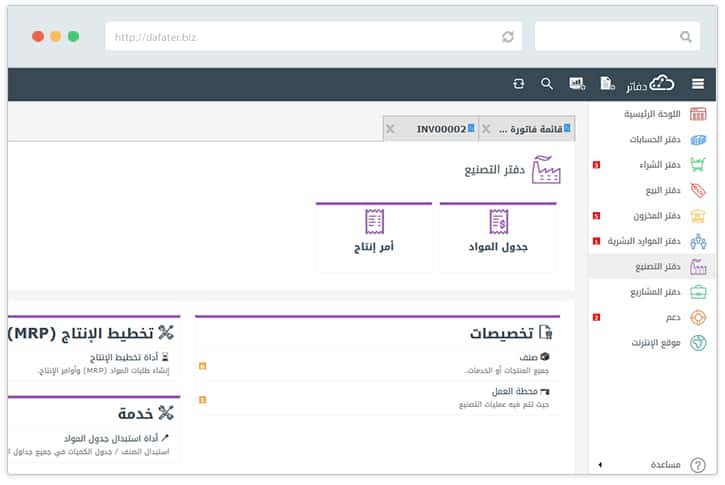Open دفتر المشاريع briefcase icon
Screen dimensions: 725x485
(698, 292)
